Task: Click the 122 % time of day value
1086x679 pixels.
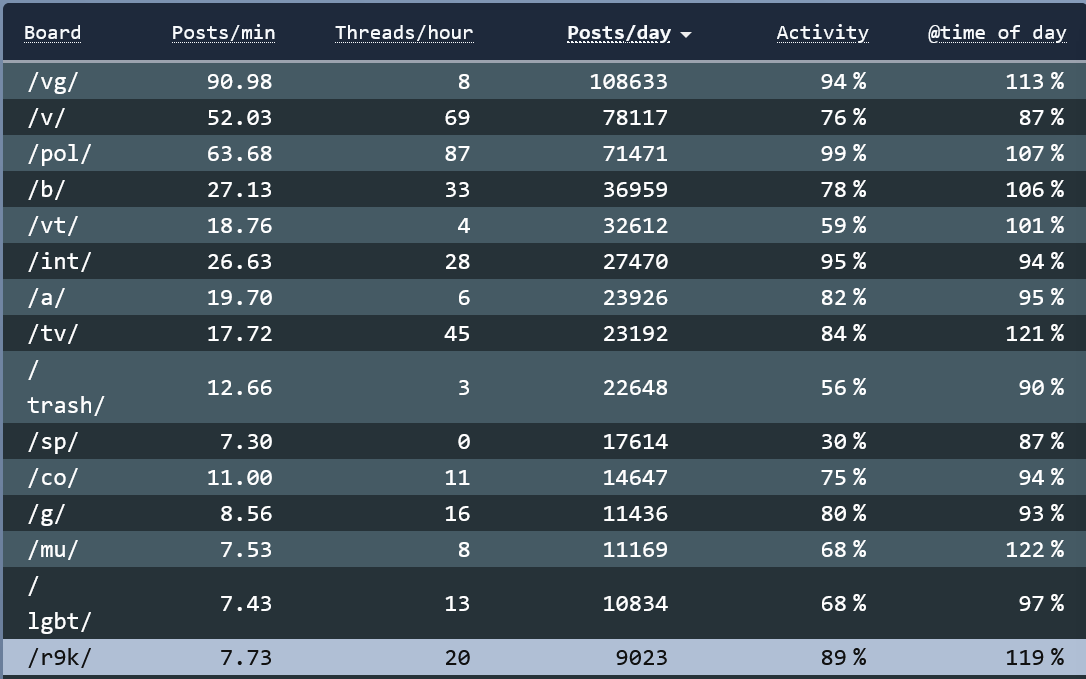Action: click(x=1035, y=549)
